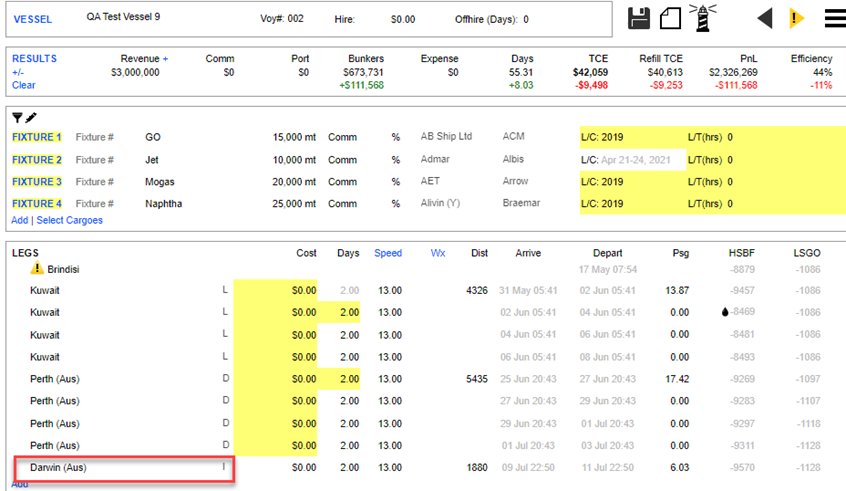Open the RESULTS link
Viewport: 846px width, 491px height.
[34, 59]
